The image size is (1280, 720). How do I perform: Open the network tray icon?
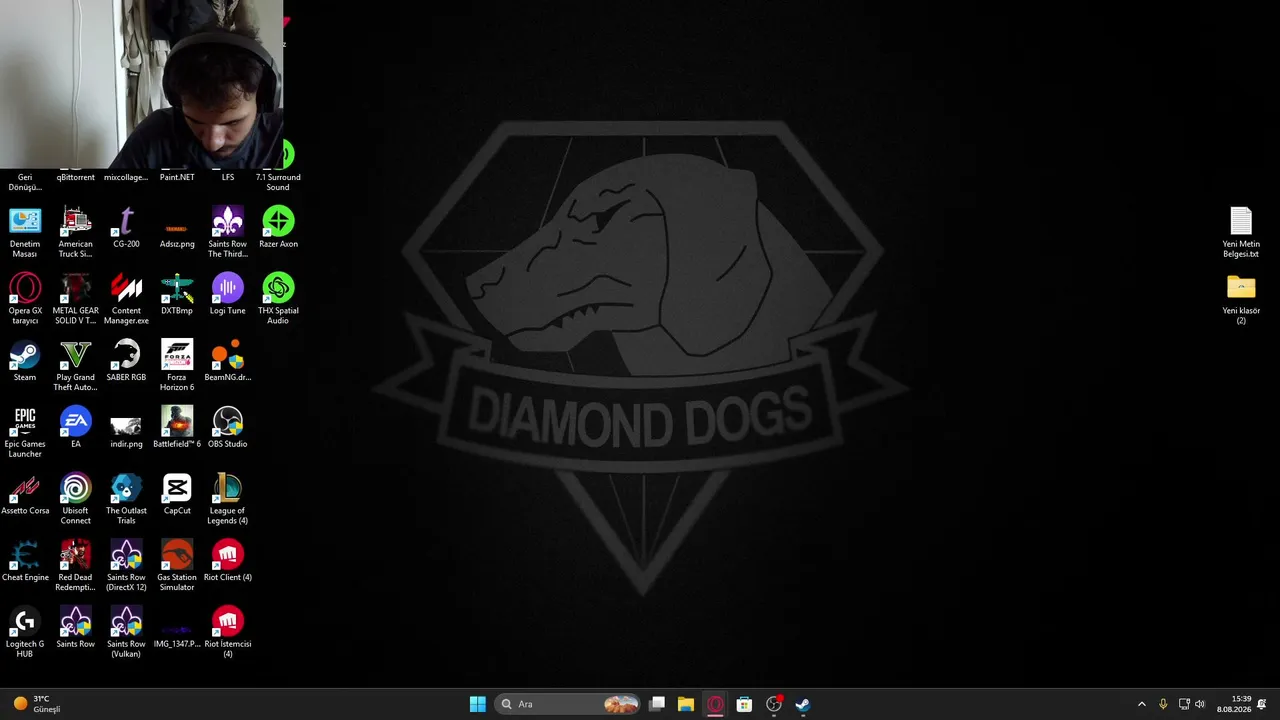(x=1184, y=704)
